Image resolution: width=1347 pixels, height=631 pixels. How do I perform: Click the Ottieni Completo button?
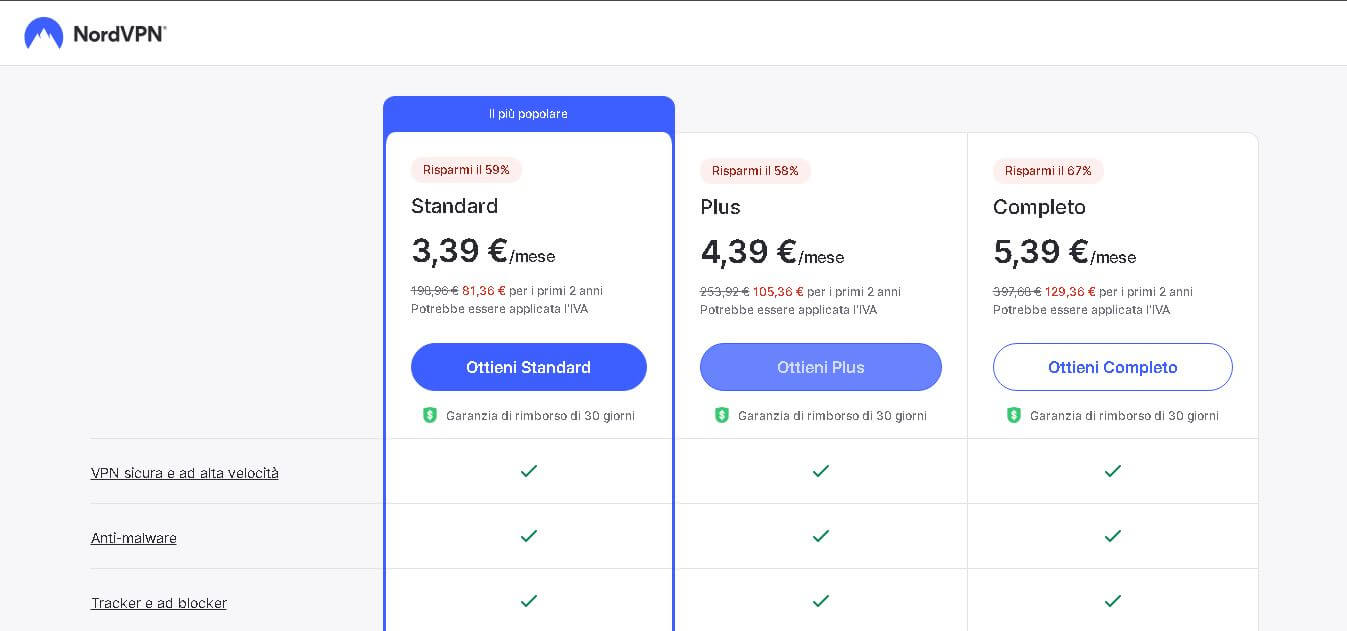(x=1112, y=367)
